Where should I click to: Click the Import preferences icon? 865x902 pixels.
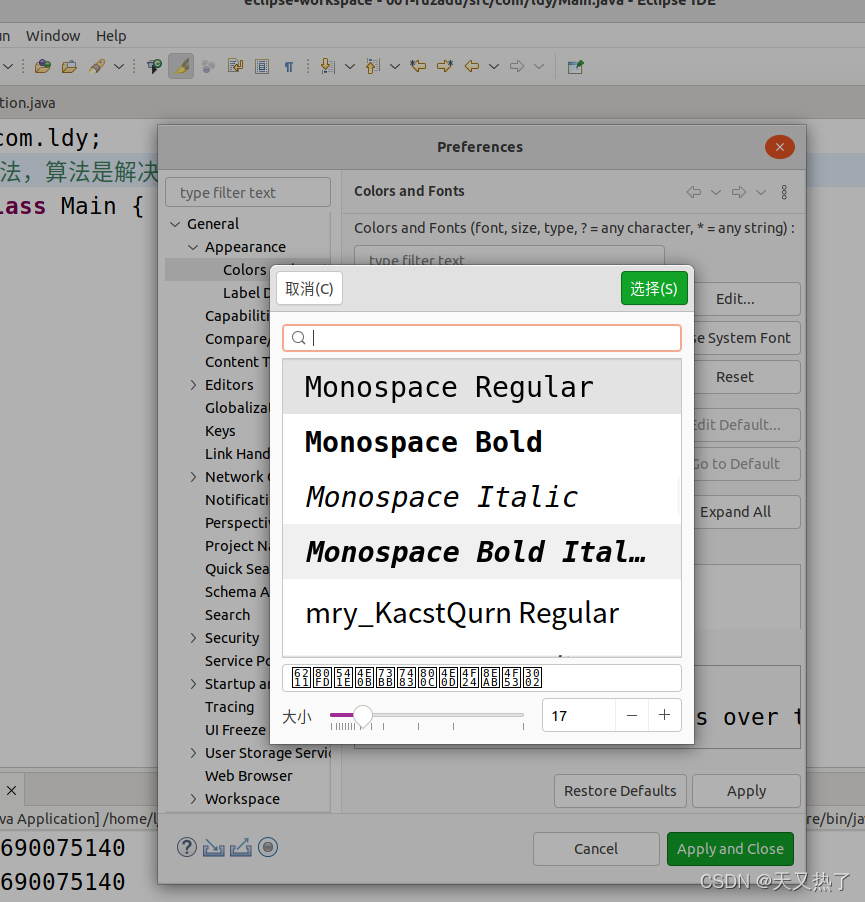coord(213,848)
